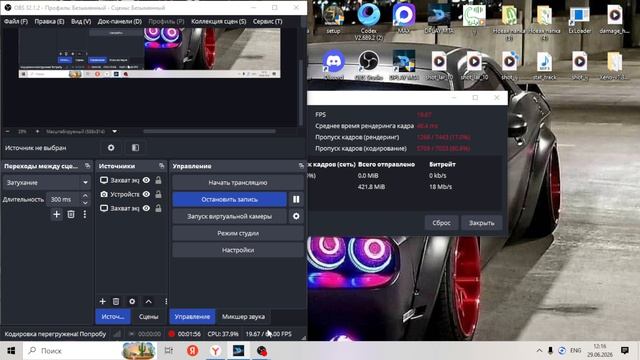Open the 'Док-панели (D)' menu
This screenshot has height=360, width=640.
120,21
